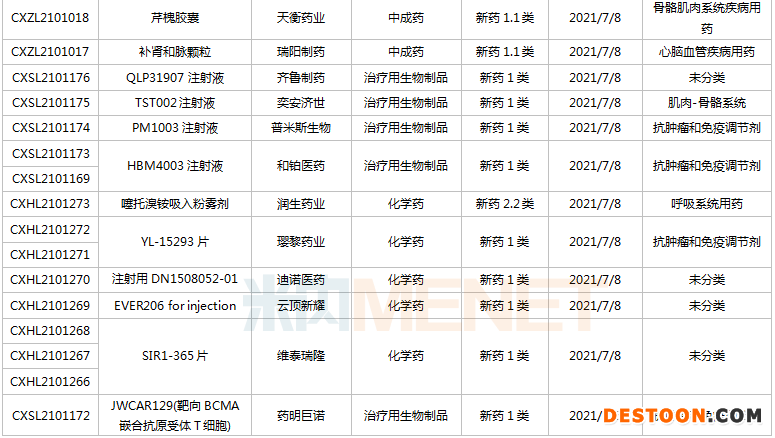Select acceptance number CXHL2101273
This screenshot has height=438, width=775.
pos(50,204)
